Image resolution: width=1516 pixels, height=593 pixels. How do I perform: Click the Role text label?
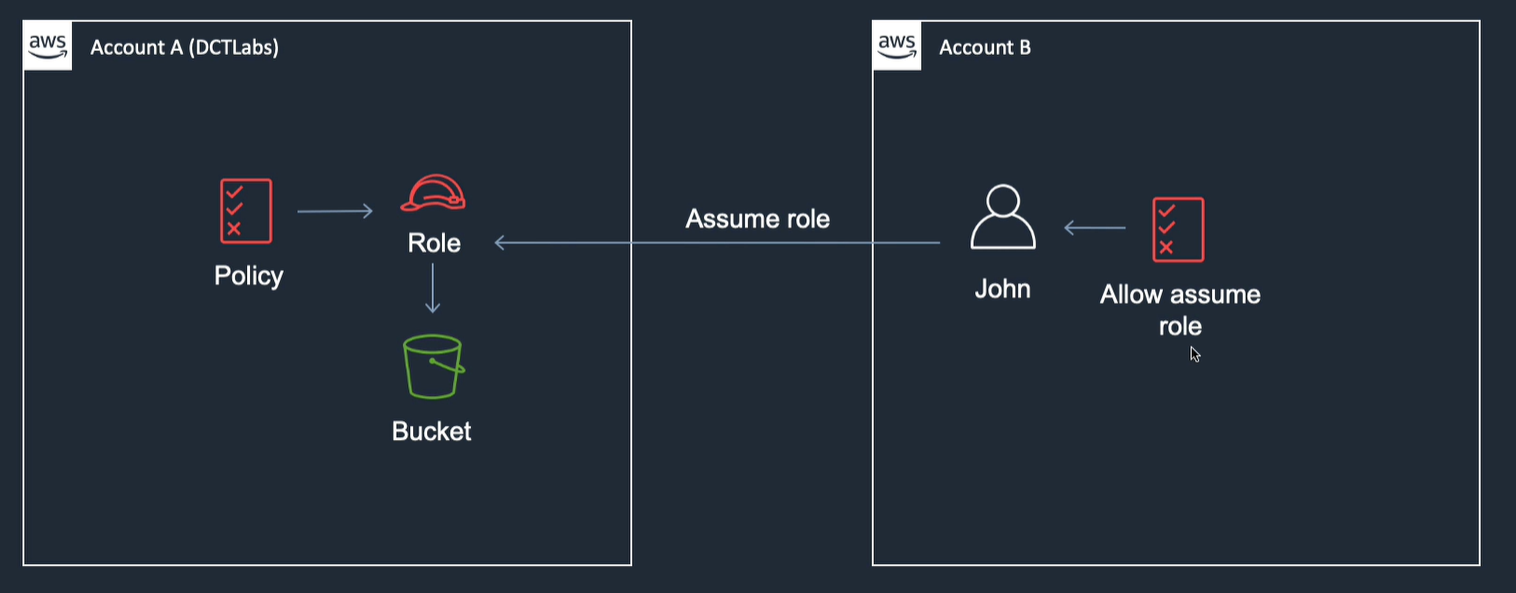click(x=434, y=242)
